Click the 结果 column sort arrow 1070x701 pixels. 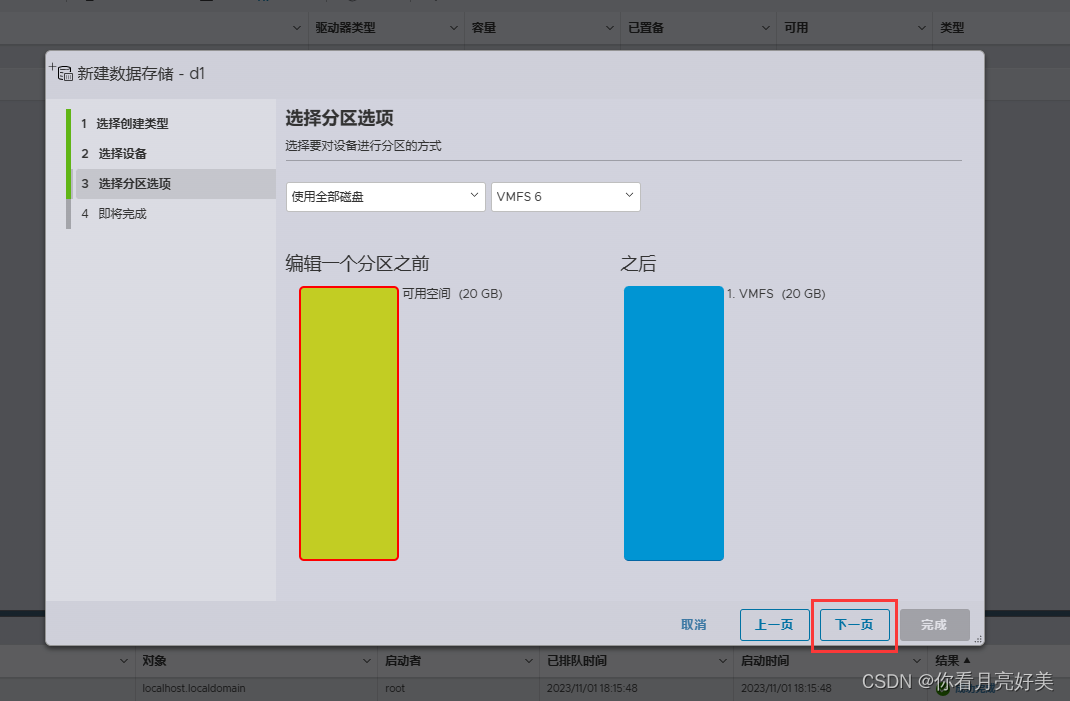(965, 660)
